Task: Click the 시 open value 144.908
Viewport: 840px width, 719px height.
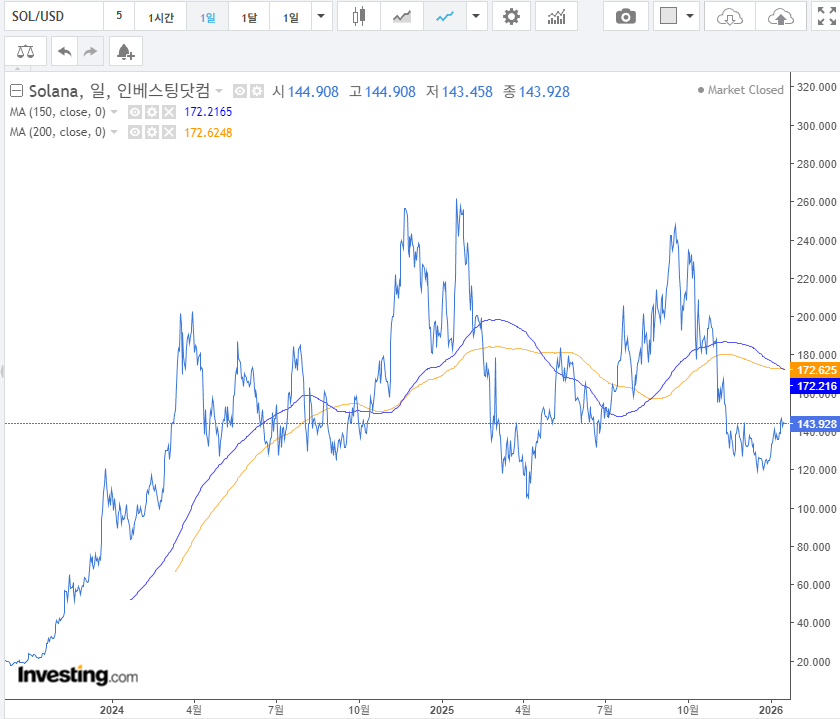Action: click(x=313, y=92)
